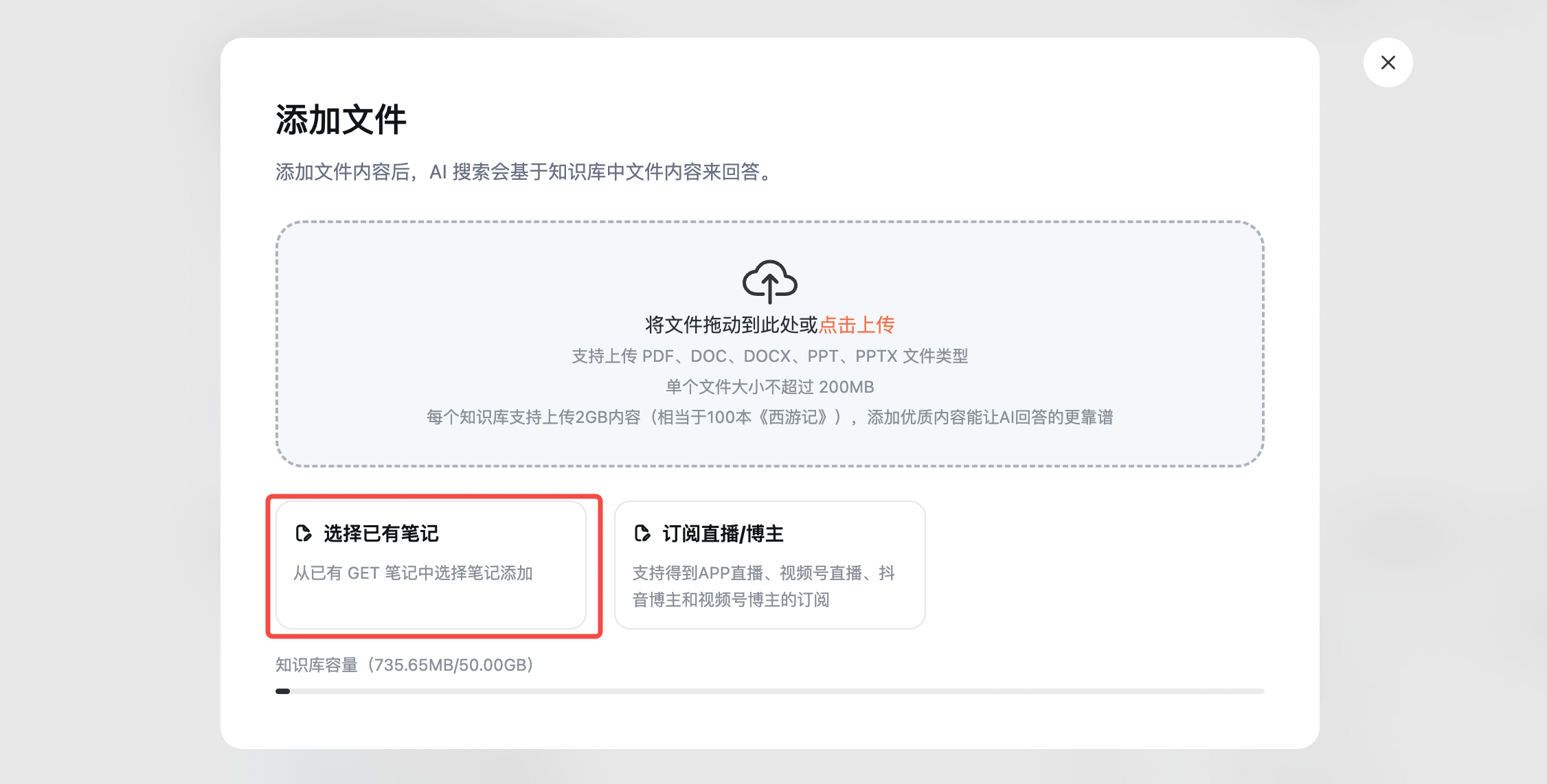Open the 订阅直播/博主 option
Screen dimensions: 1547x784
tap(723, 533)
